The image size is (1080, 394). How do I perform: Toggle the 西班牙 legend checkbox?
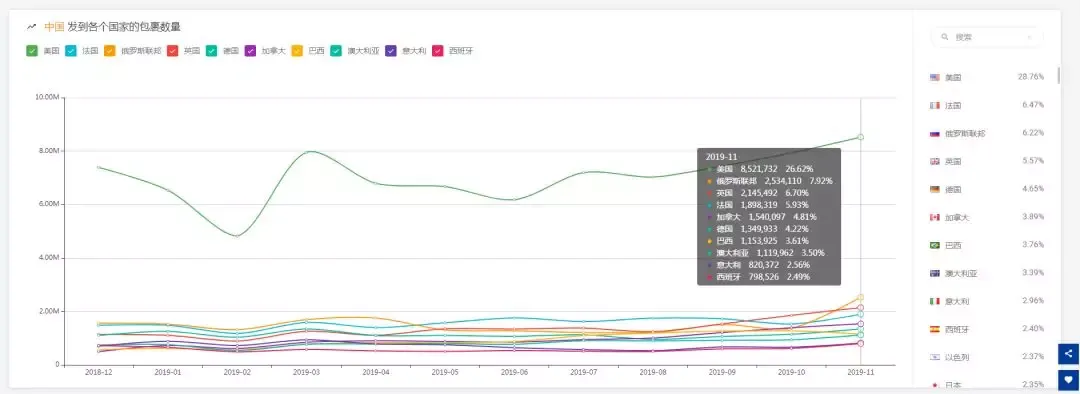pyautogui.click(x=437, y=50)
